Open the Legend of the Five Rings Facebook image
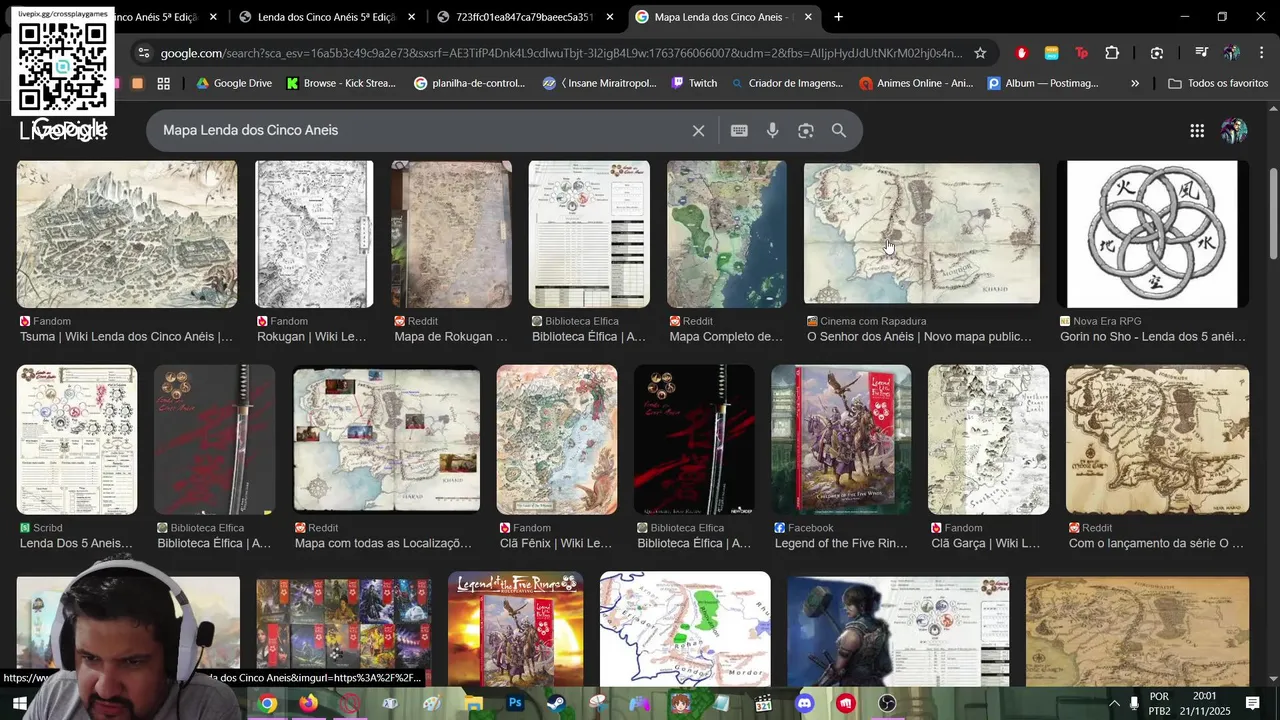Viewport: 1280px width, 720px height. [x=841, y=440]
